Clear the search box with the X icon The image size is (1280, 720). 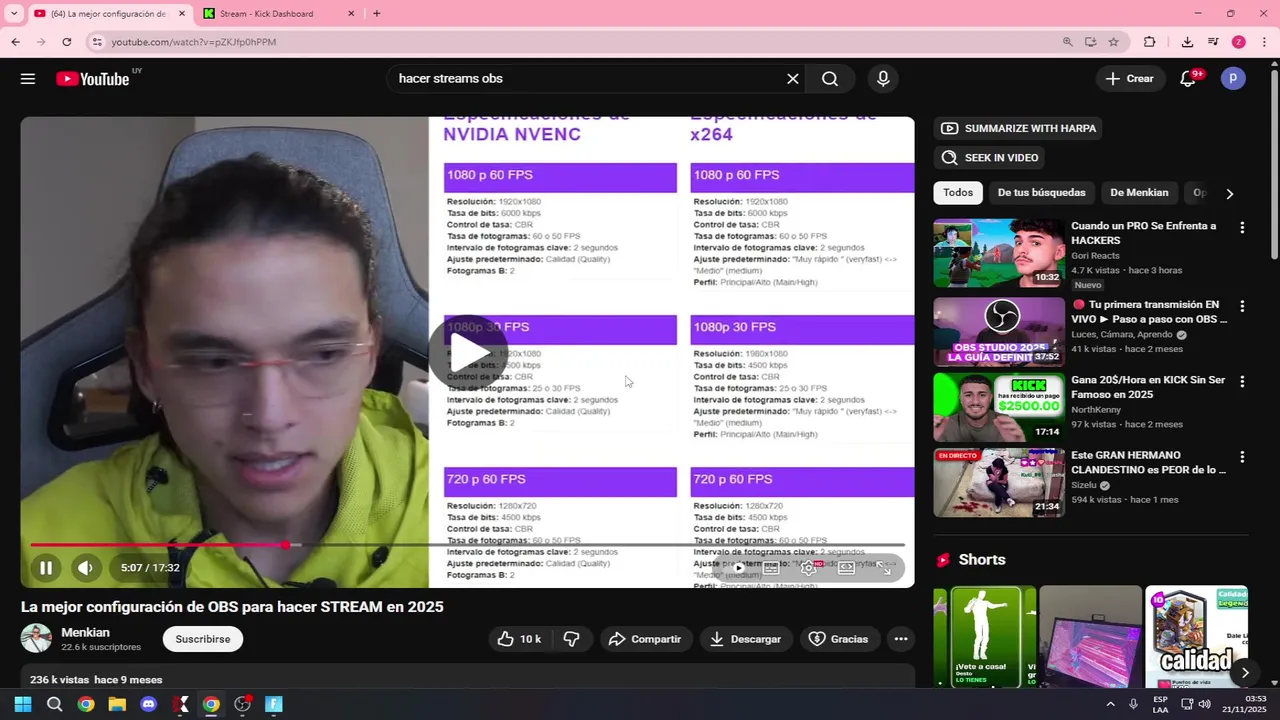(793, 79)
